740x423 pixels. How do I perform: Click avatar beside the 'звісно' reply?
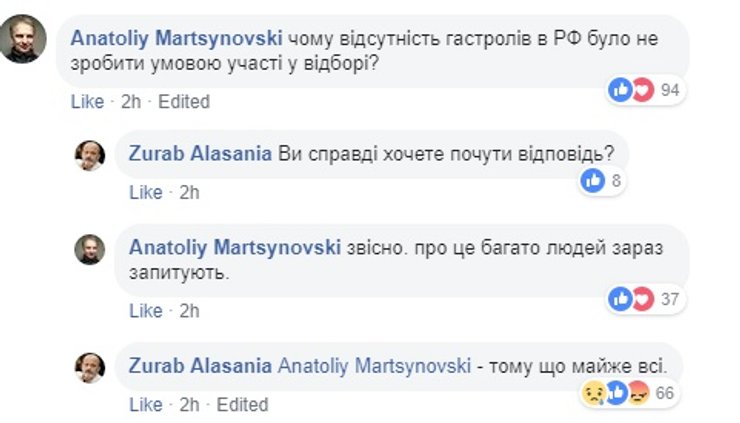coord(90,249)
